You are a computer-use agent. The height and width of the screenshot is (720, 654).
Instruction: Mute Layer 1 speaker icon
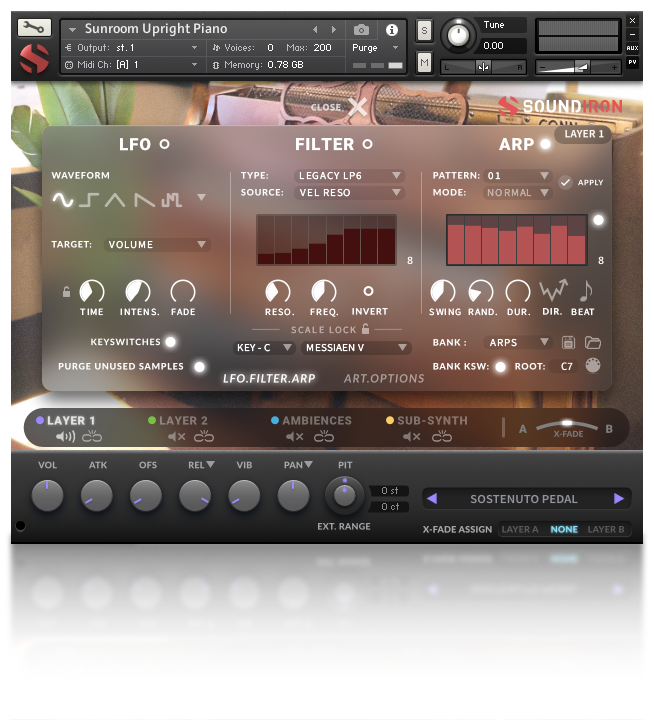pyautogui.click(x=65, y=437)
